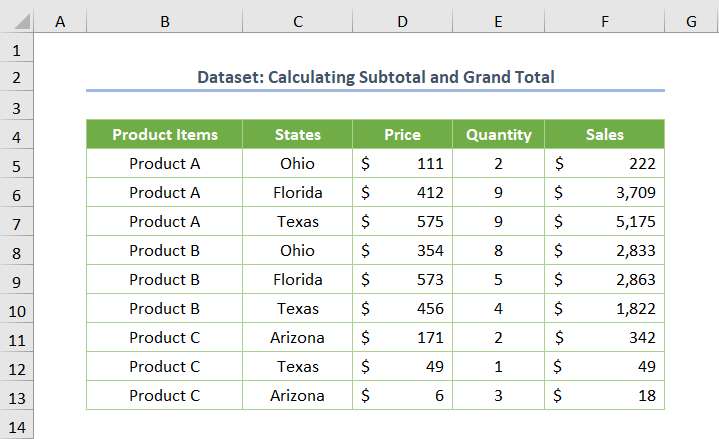
Task: Select the sales cell showing 3,709
Action: coord(605,193)
